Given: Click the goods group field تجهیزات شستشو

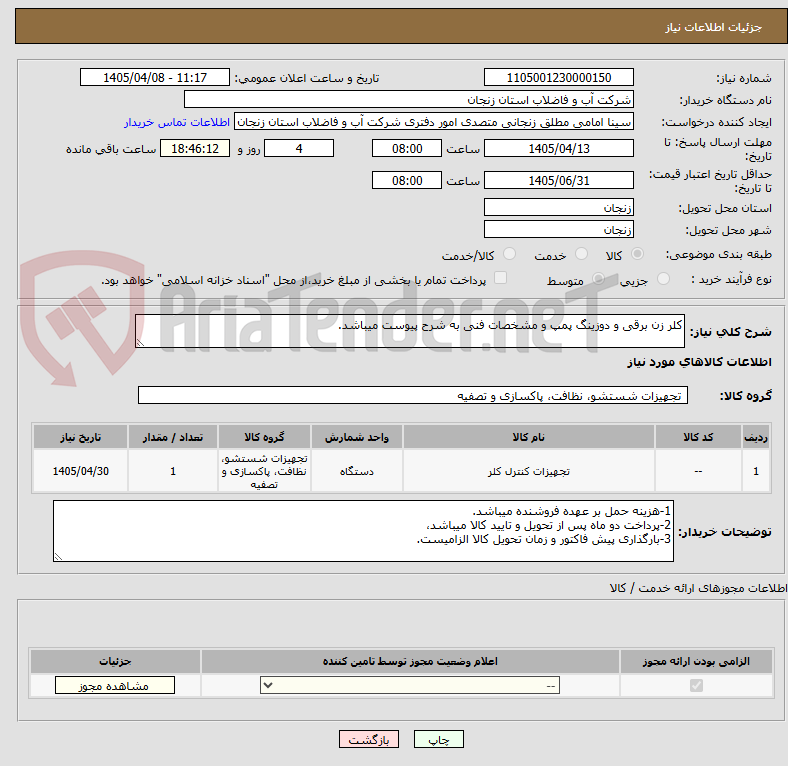Looking at the screenshot, I should [x=413, y=396].
